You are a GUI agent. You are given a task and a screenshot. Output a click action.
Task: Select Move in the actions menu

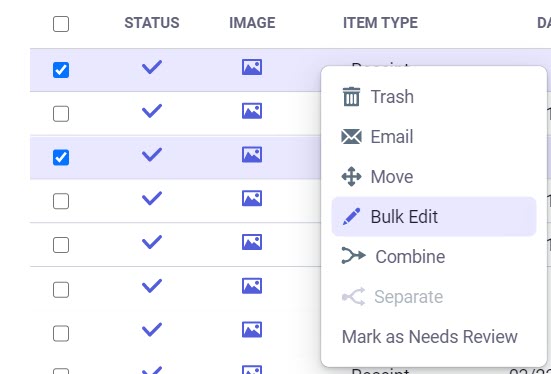click(392, 176)
